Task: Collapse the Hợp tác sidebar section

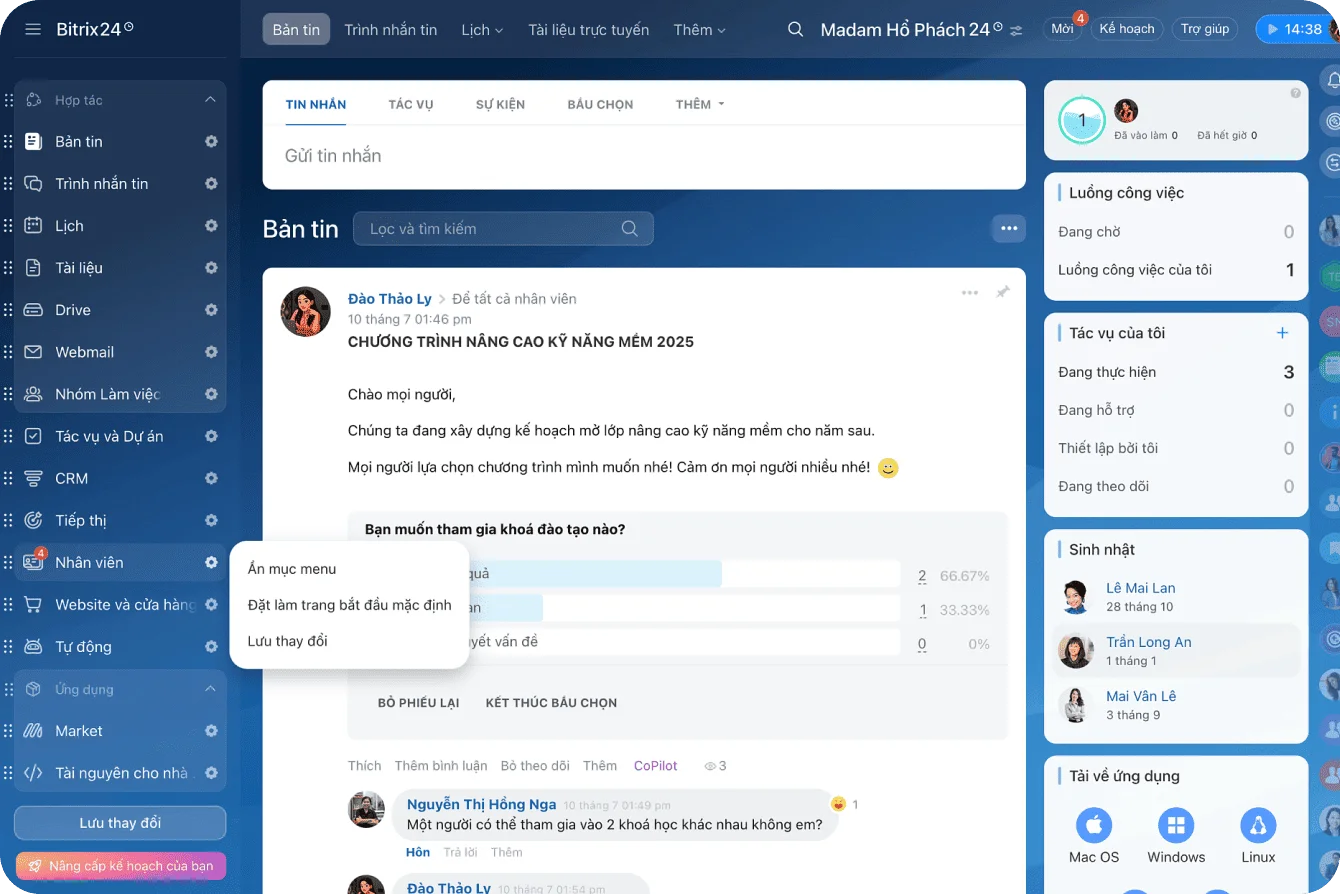Action: point(210,100)
